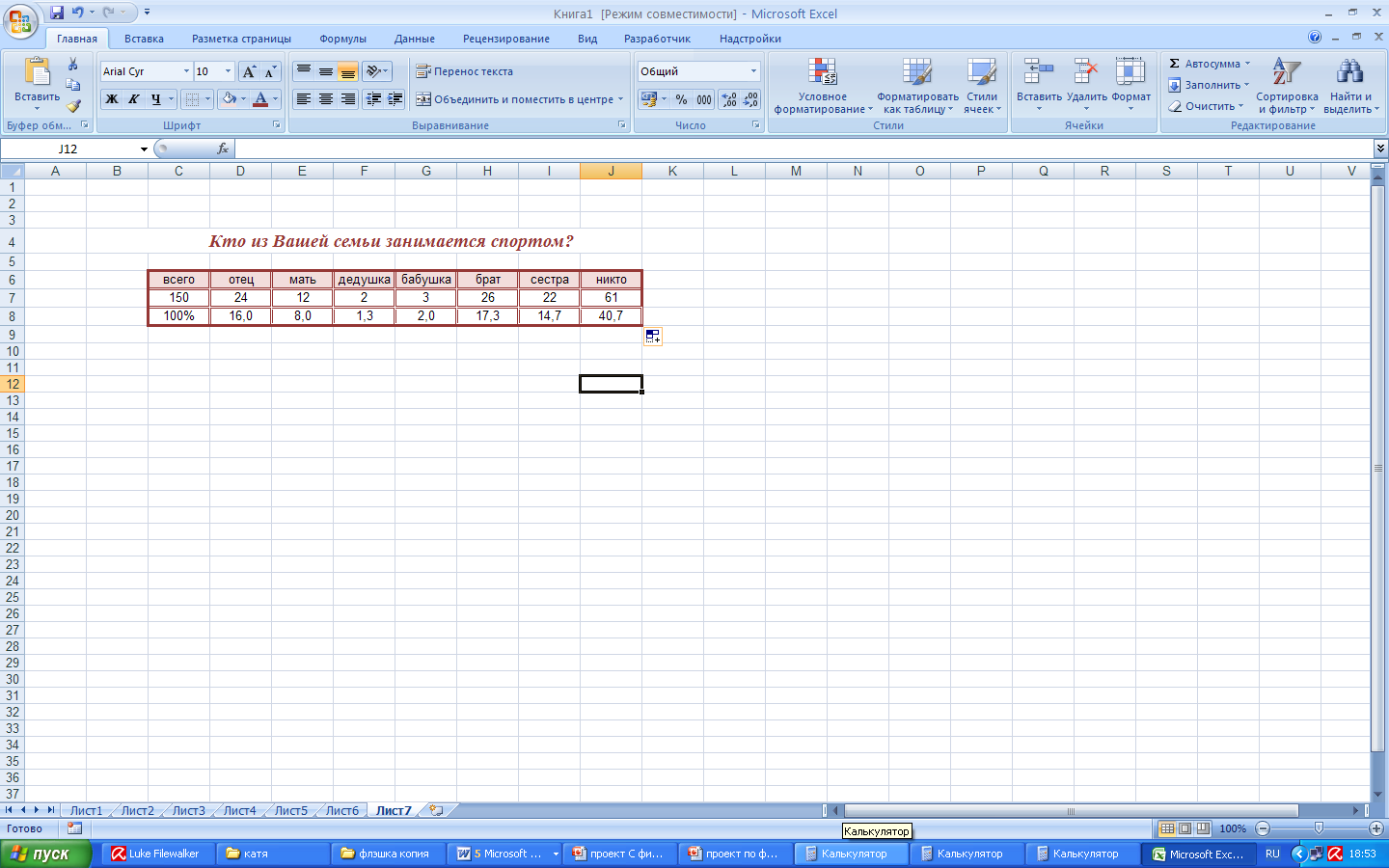The image size is (1389, 868).
Task: Click the fx insert function icon
Action: (223, 149)
